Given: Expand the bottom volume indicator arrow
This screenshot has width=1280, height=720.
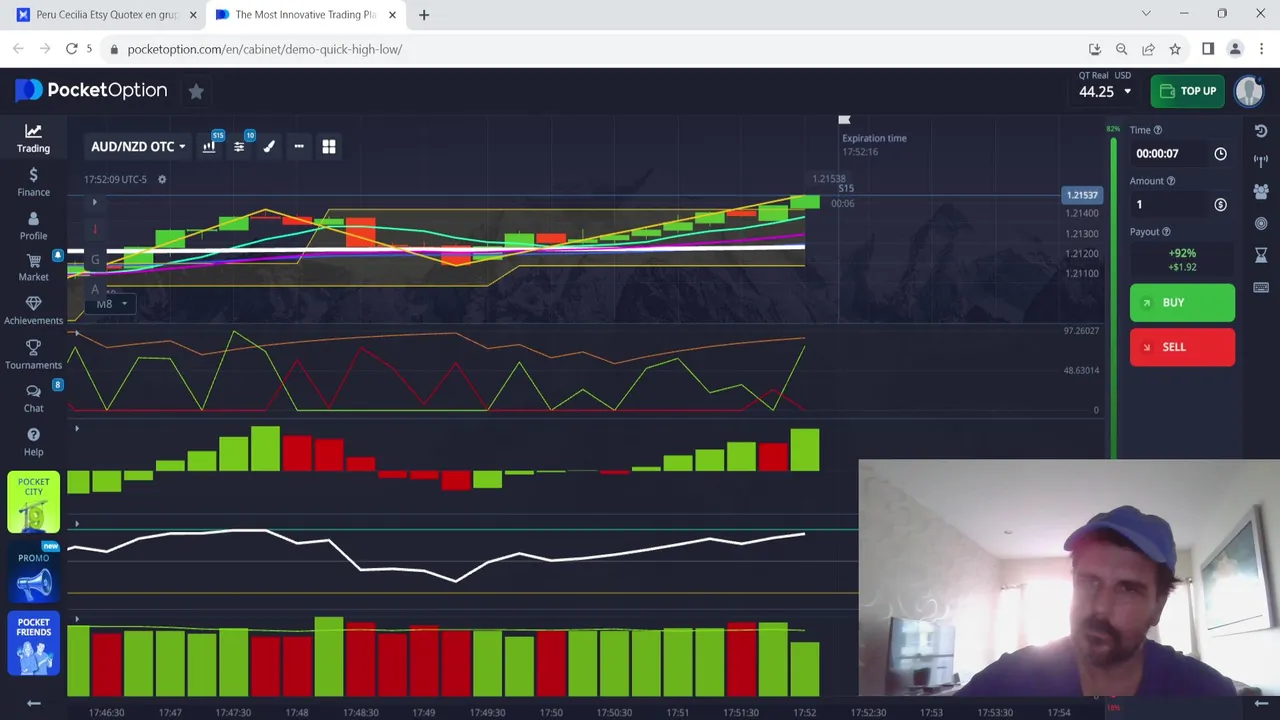Looking at the screenshot, I should coord(77,619).
